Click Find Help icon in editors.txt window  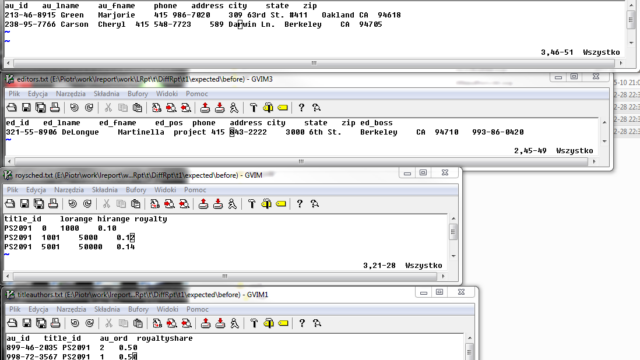pyautogui.click(x=316, y=108)
